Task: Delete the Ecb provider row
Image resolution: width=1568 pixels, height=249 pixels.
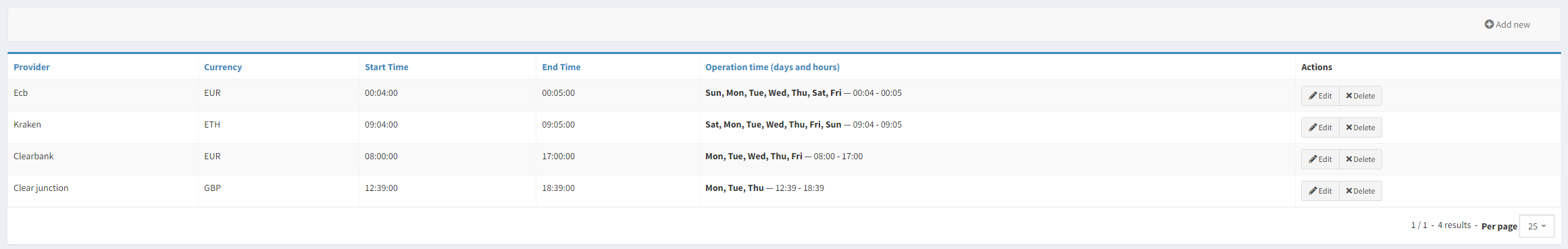Action: [x=1360, y=96]
